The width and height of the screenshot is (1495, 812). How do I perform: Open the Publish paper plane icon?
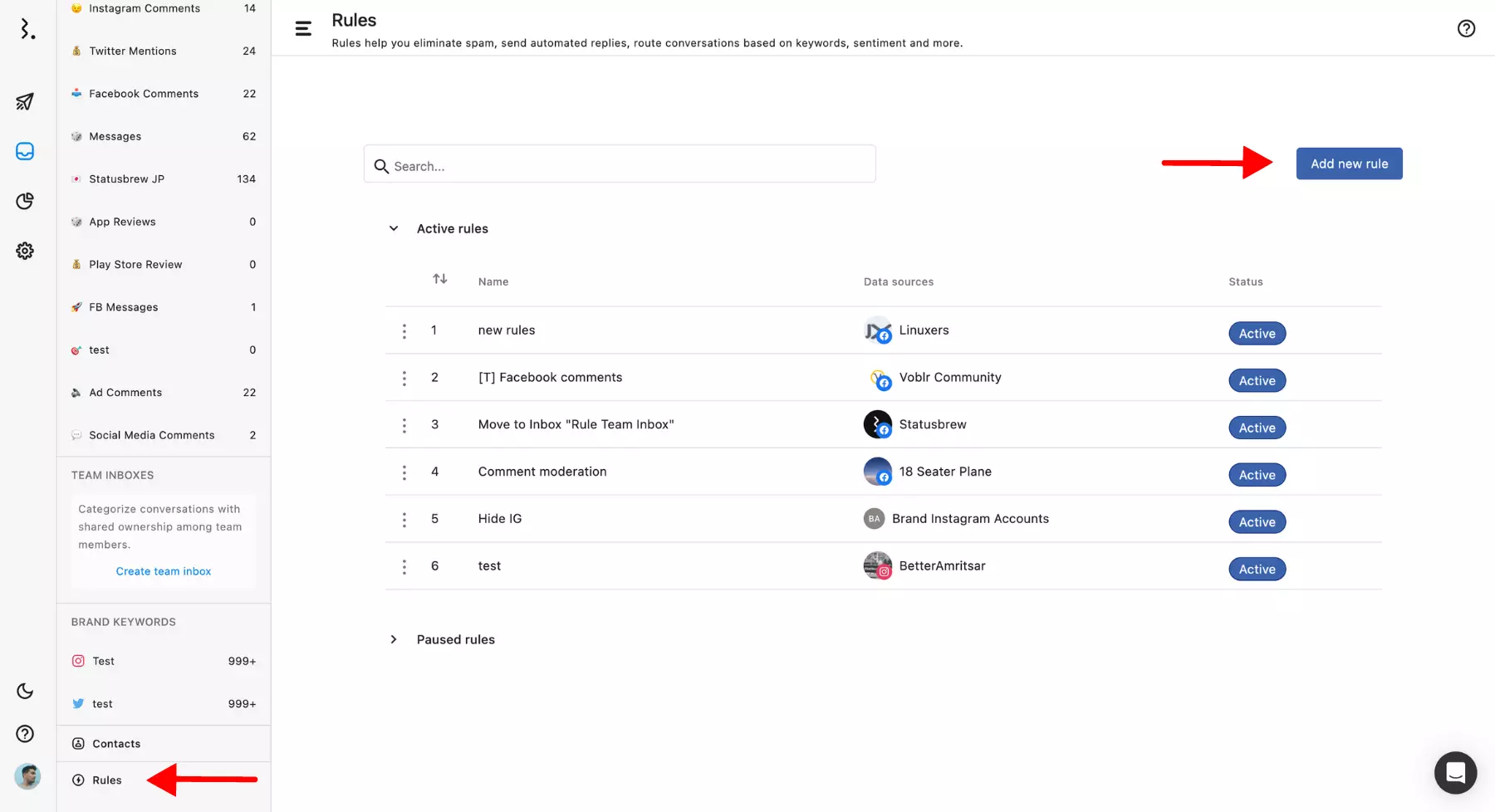tap(25, 101)
